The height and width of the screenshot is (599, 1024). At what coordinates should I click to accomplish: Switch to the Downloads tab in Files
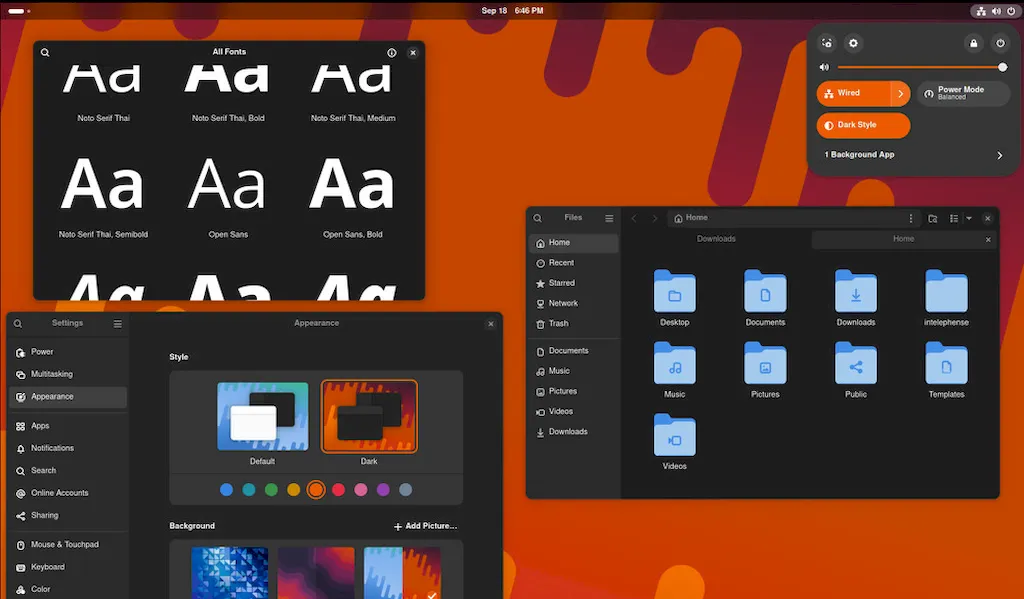coord(716,239)
